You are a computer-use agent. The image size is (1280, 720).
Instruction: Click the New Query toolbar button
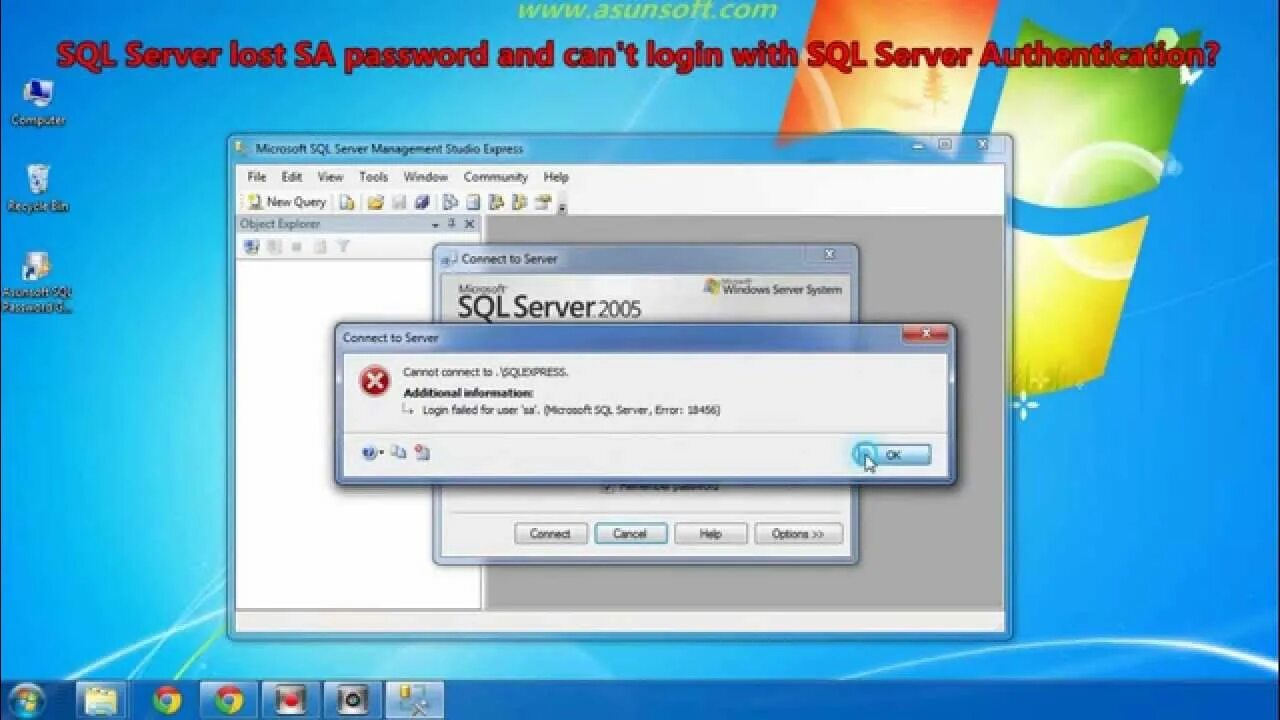(287, 202)
